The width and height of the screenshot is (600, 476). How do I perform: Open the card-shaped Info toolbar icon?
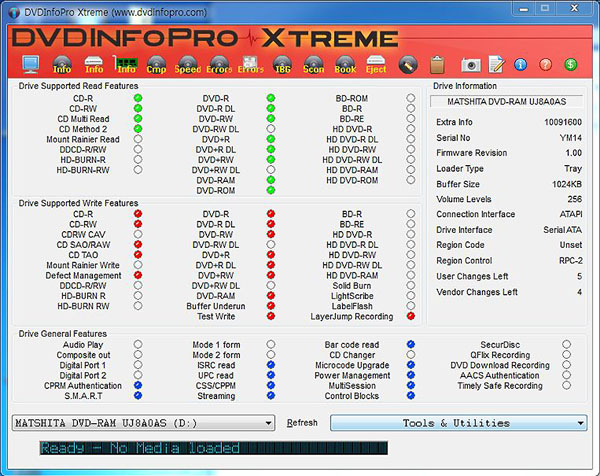click(126, 64)
